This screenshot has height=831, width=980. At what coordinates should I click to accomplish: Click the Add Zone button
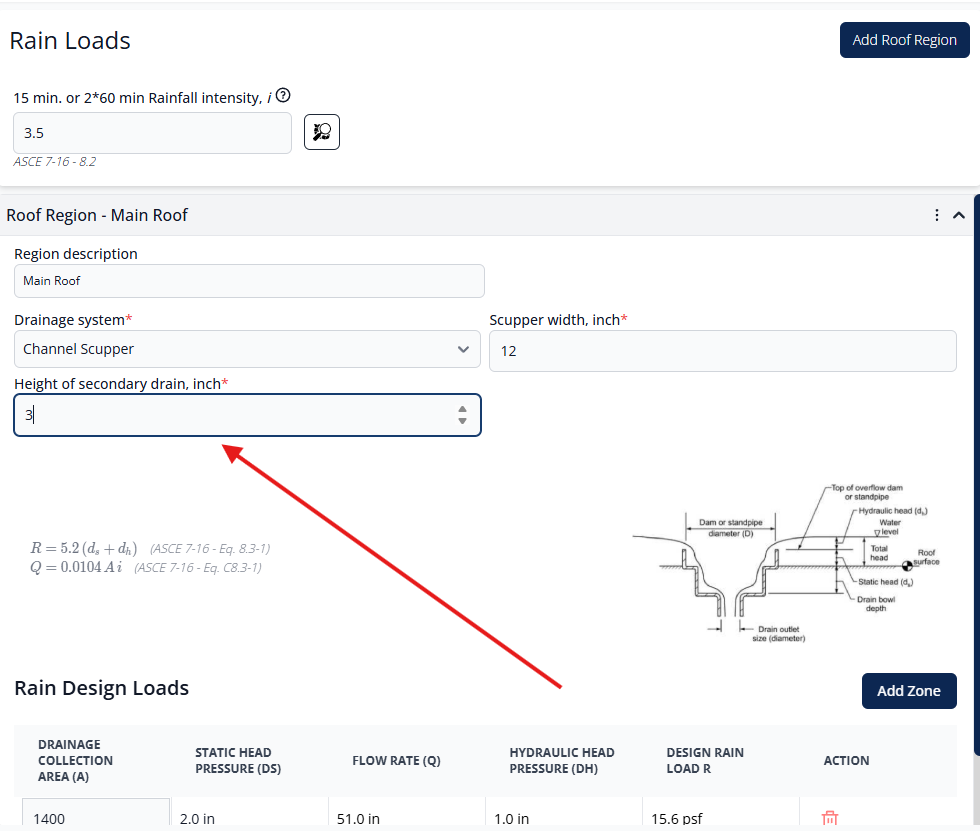[908, 691]
